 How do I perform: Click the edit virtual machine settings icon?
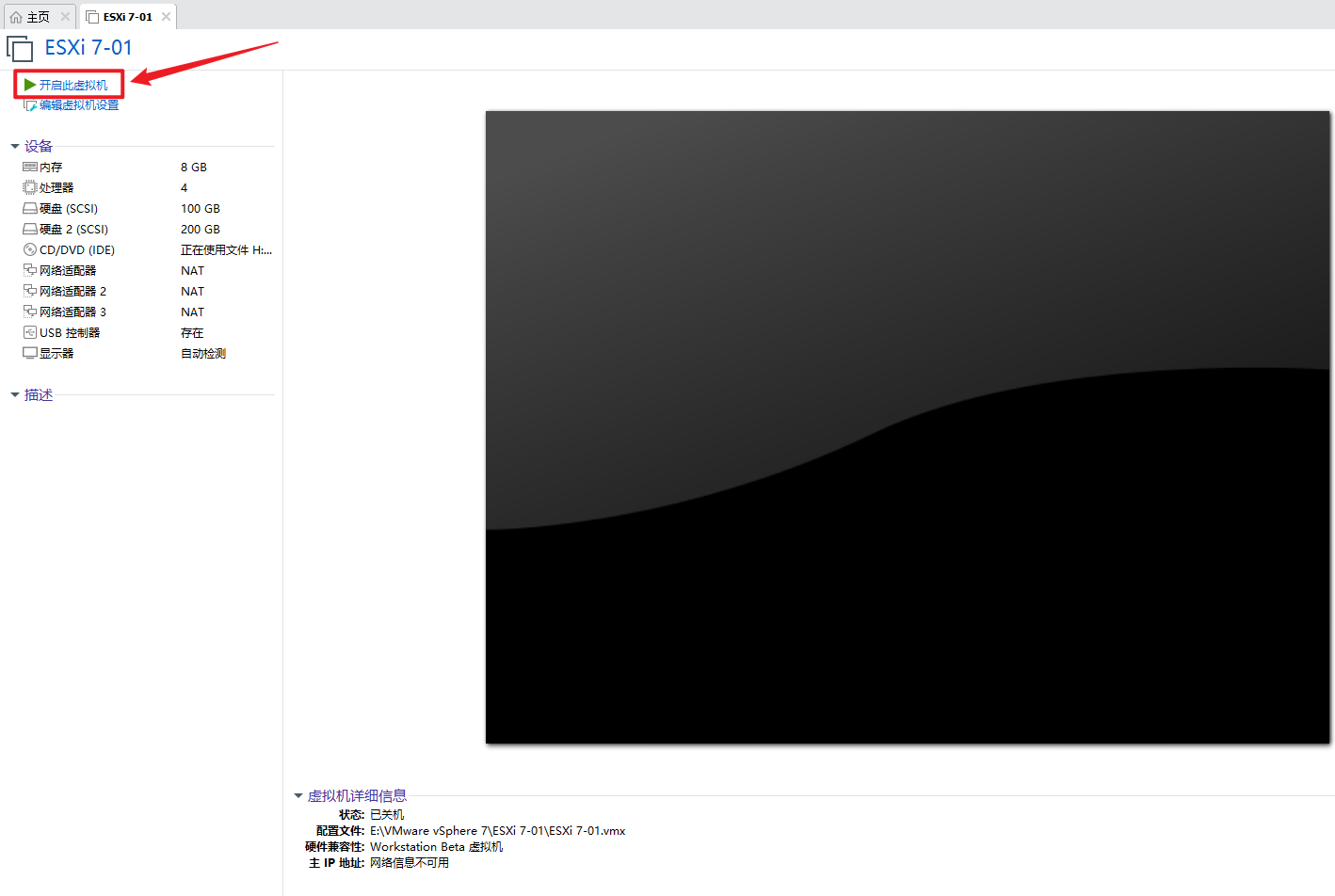point(30,105)
